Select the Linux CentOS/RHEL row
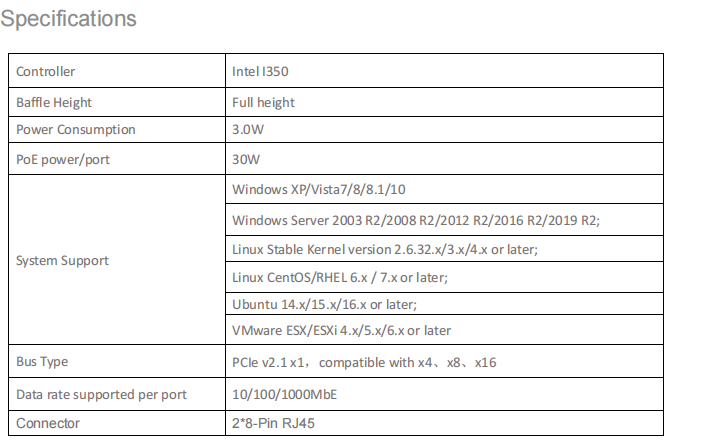 click(340, 277)
